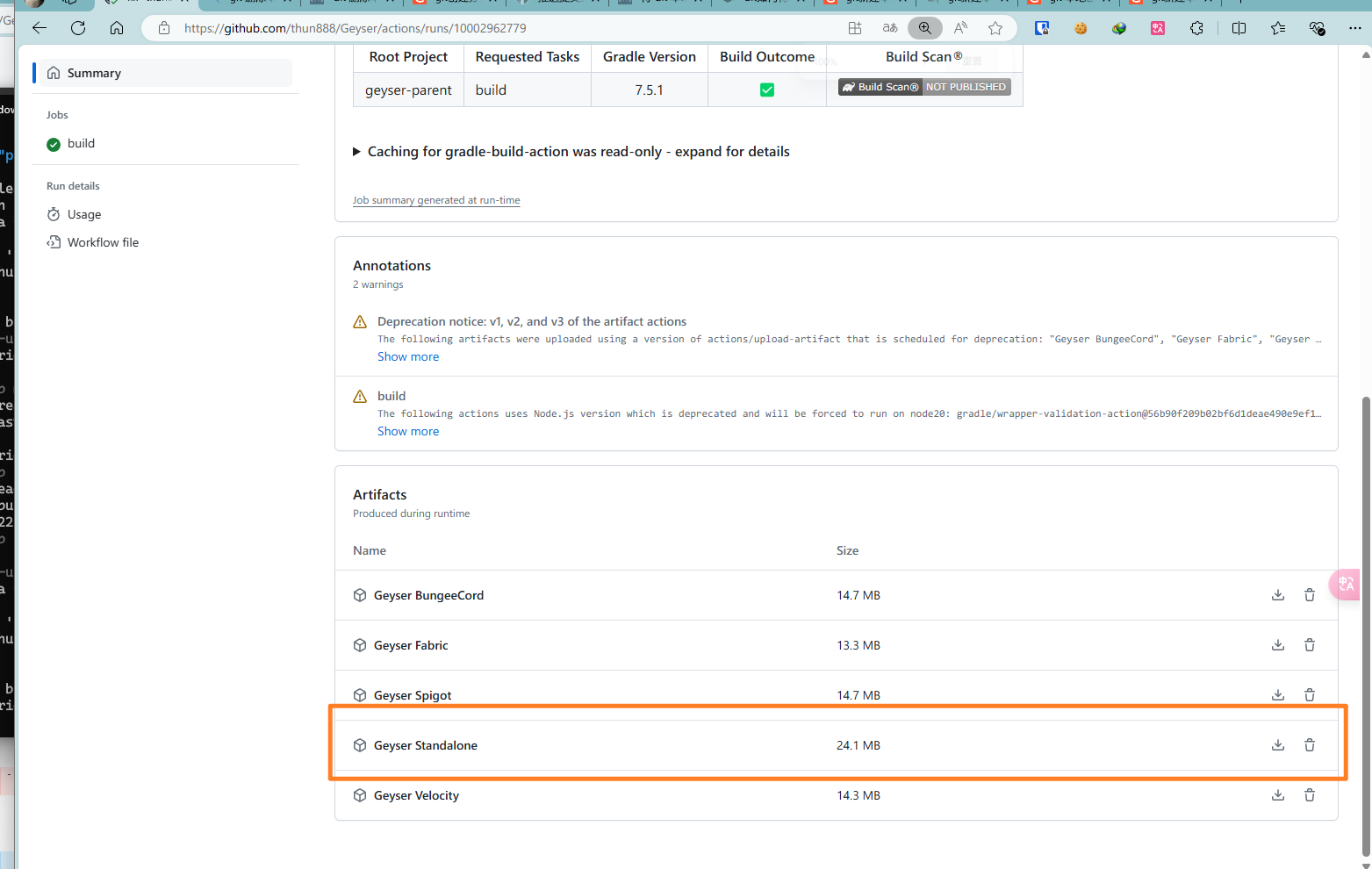Open the cookie extension icon
This screenshot has height=869, width=1372.
(x=1081, y=28)
